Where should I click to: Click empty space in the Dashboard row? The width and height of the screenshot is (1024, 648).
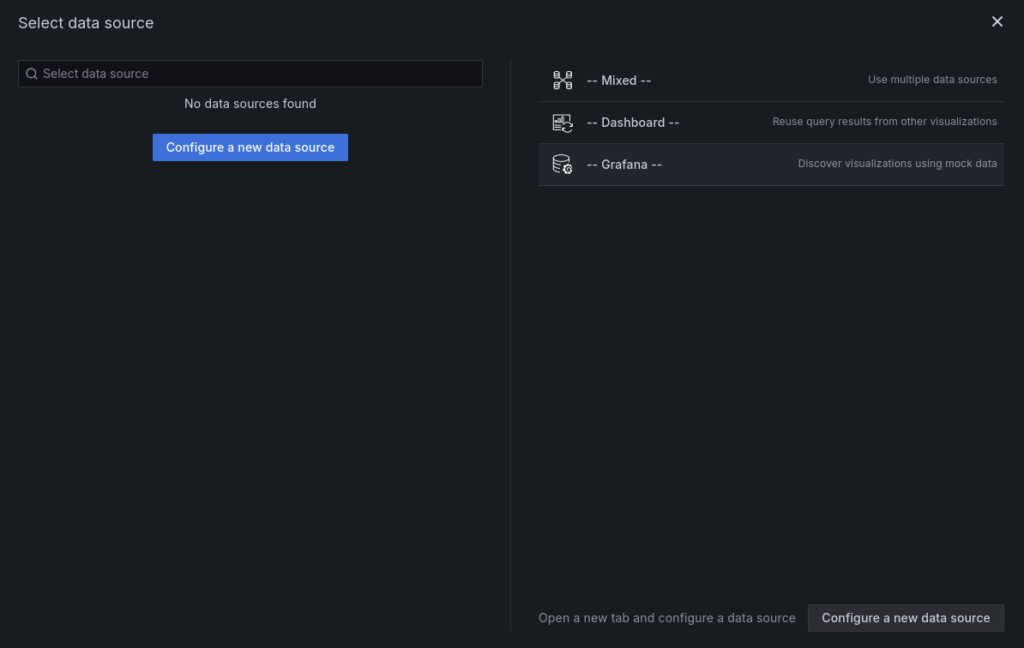[x=725, y=122]
